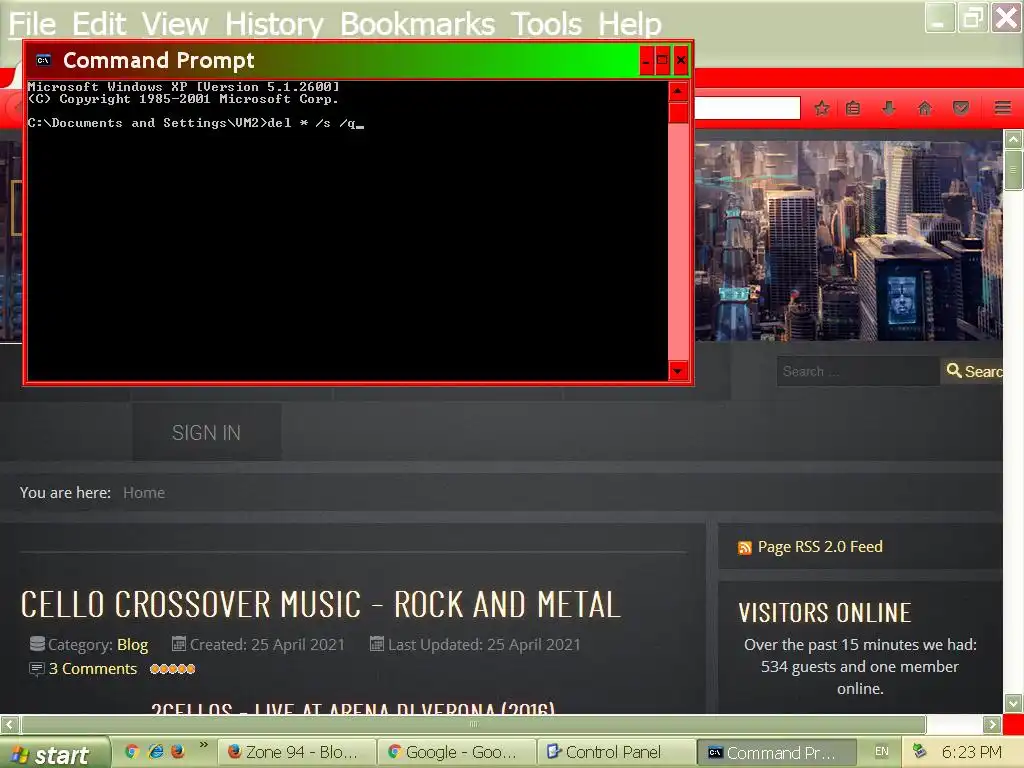
Task: Click the system tray network icon
Action: coord(920,751)
